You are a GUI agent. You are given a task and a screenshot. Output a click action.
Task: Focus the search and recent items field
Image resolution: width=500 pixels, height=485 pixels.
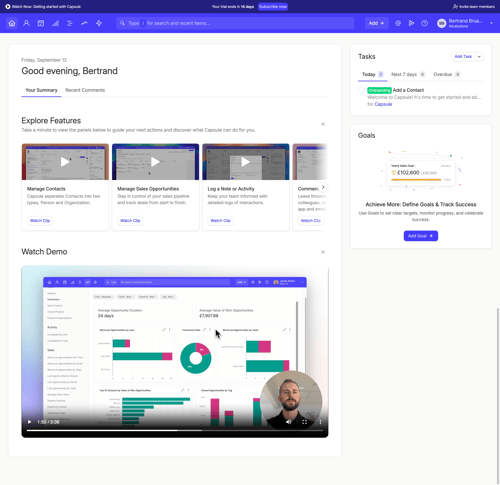(x=235, y=23)
